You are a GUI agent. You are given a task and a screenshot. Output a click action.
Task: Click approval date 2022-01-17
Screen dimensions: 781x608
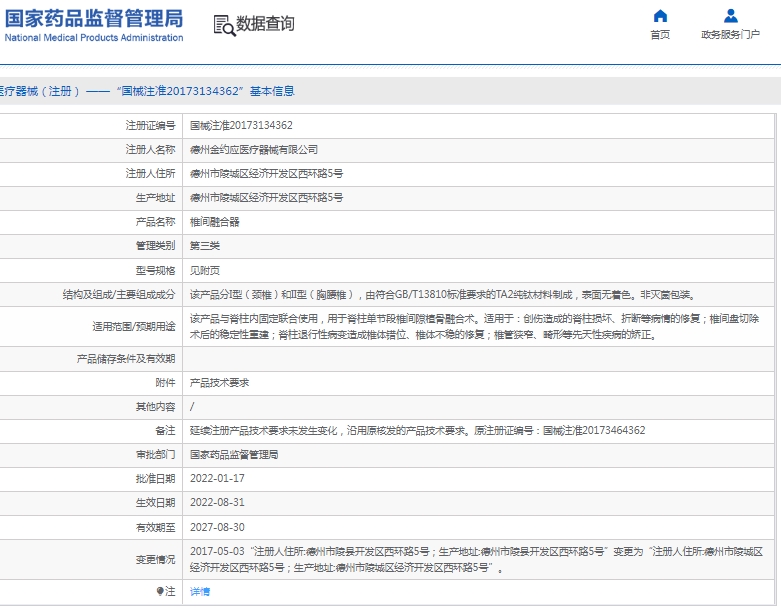click(217, 478)
